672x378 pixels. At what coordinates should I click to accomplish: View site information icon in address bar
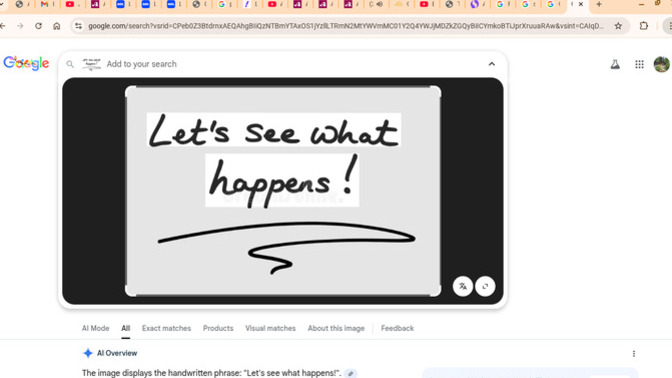pyautogui.click(x=78, y=26)
